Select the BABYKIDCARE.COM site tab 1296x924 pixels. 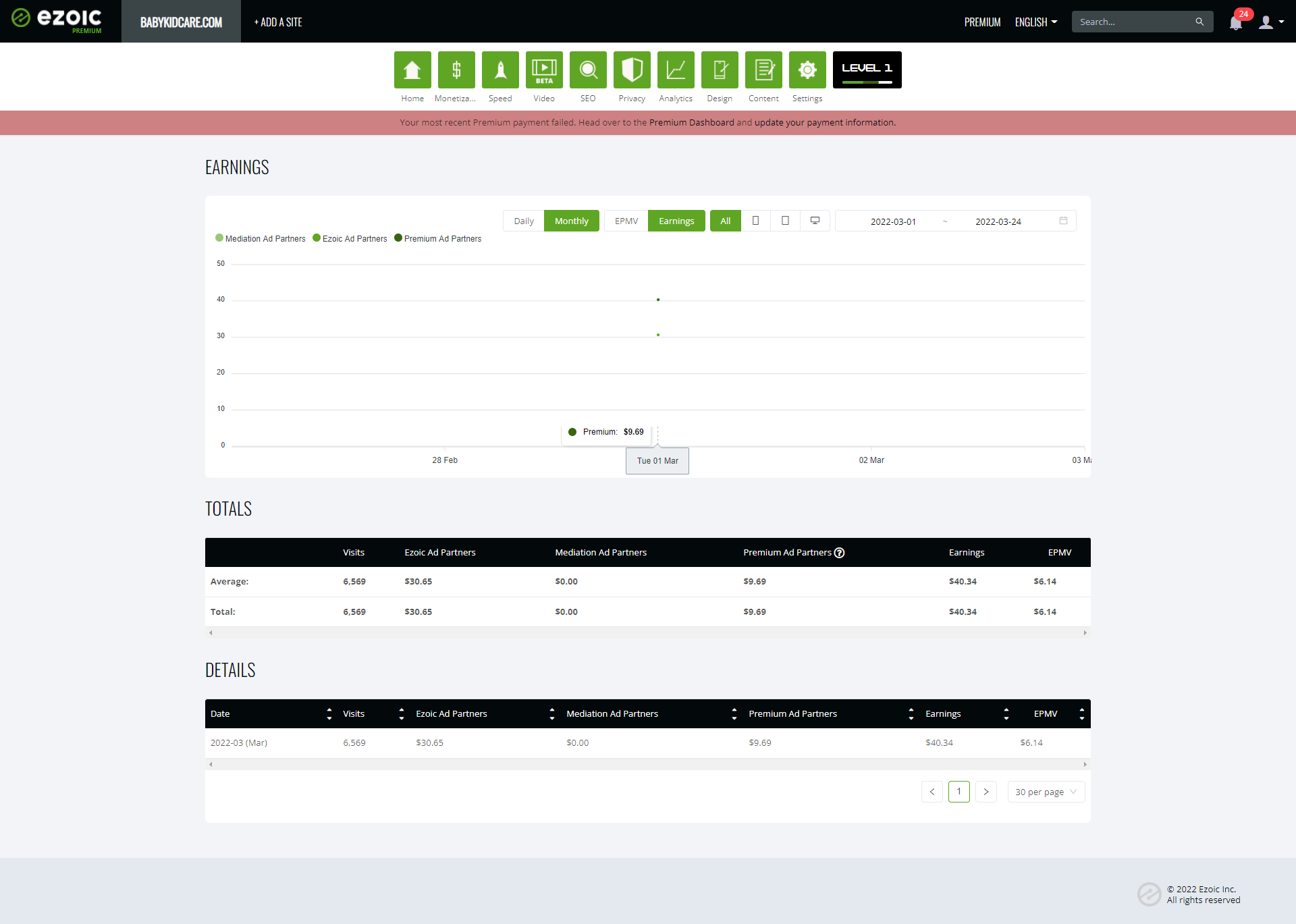pos(181,22)
